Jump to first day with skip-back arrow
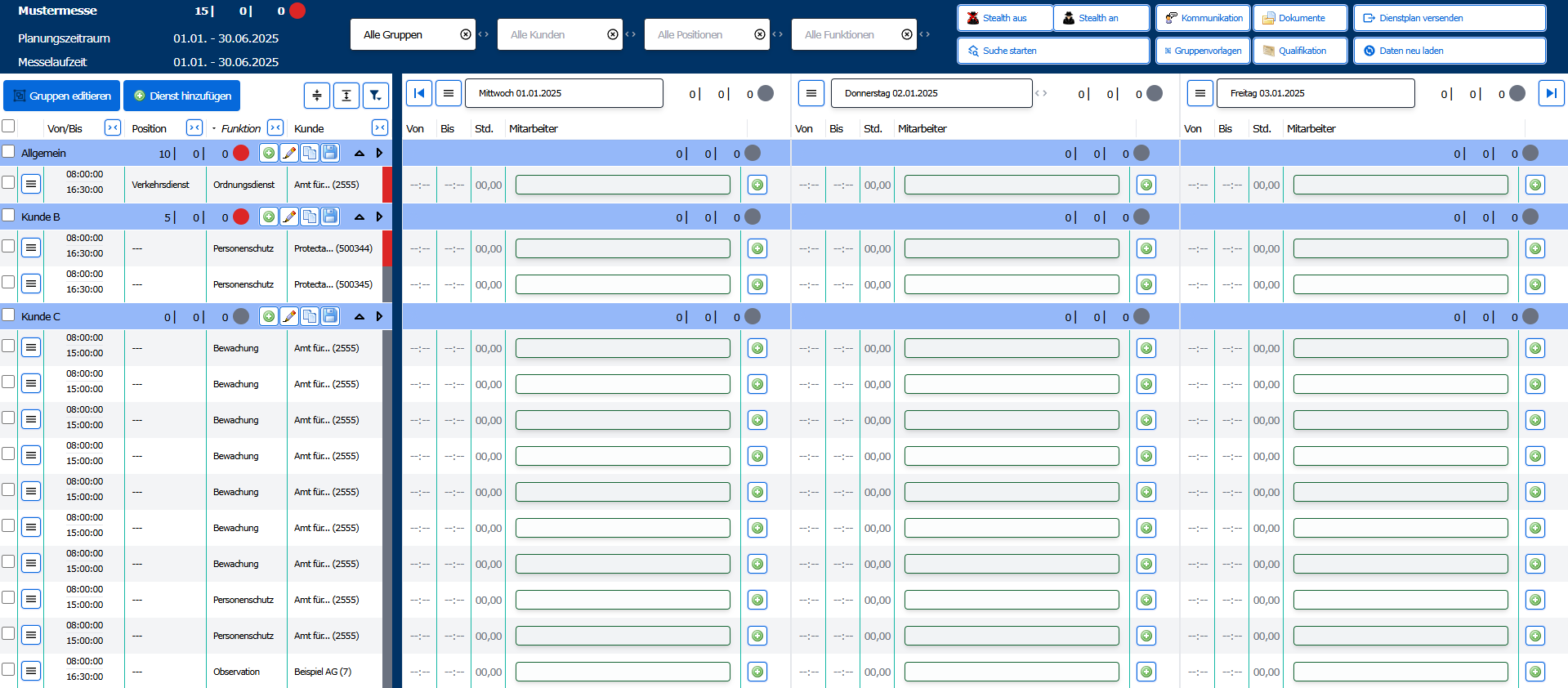This screenshot has width=1568, height=688. click(x=418, y=93)
